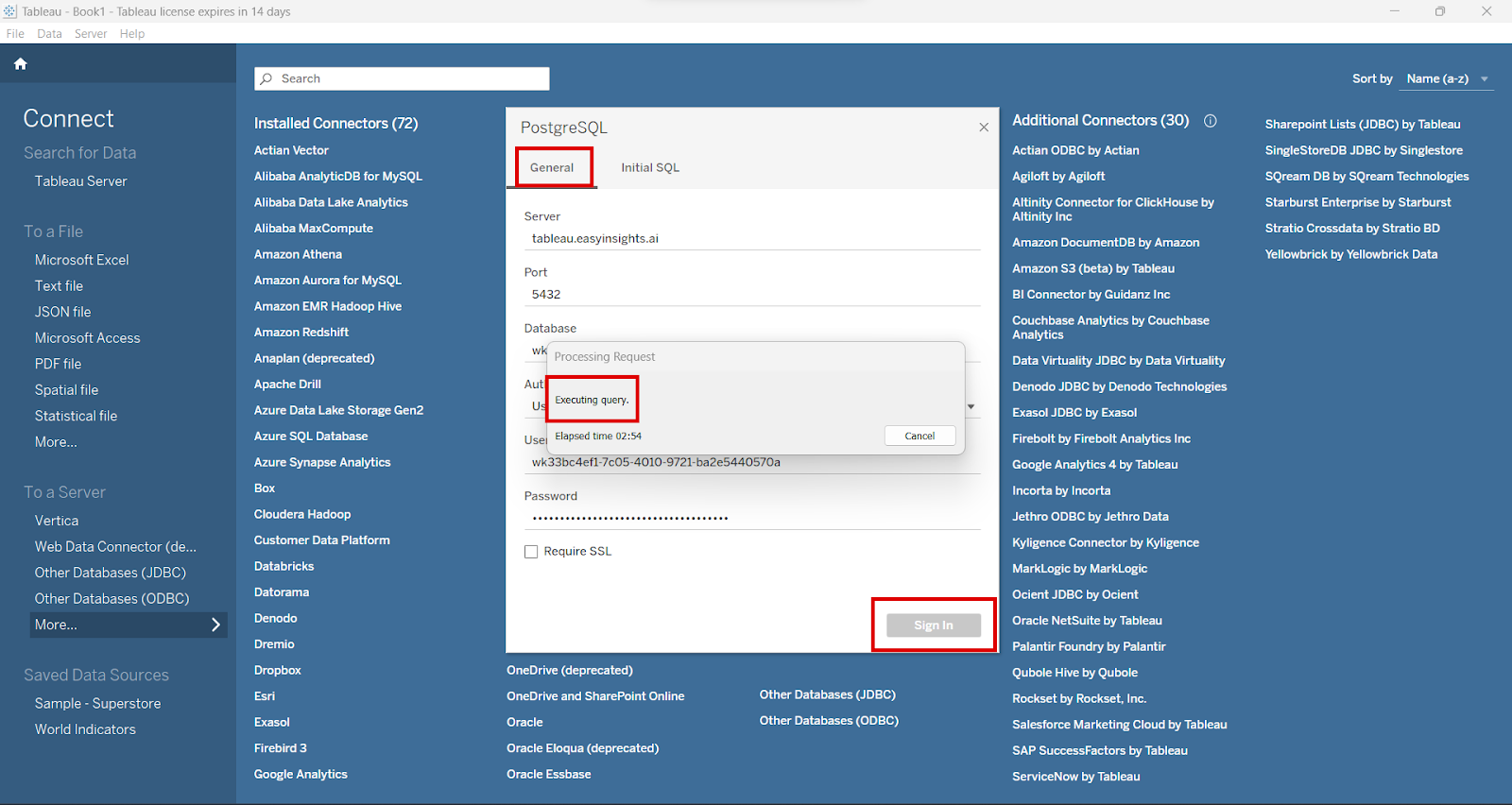The height and width of the screenshot is (805, 1512).
Task: Select Databricks connector
Action: [283, 566]
